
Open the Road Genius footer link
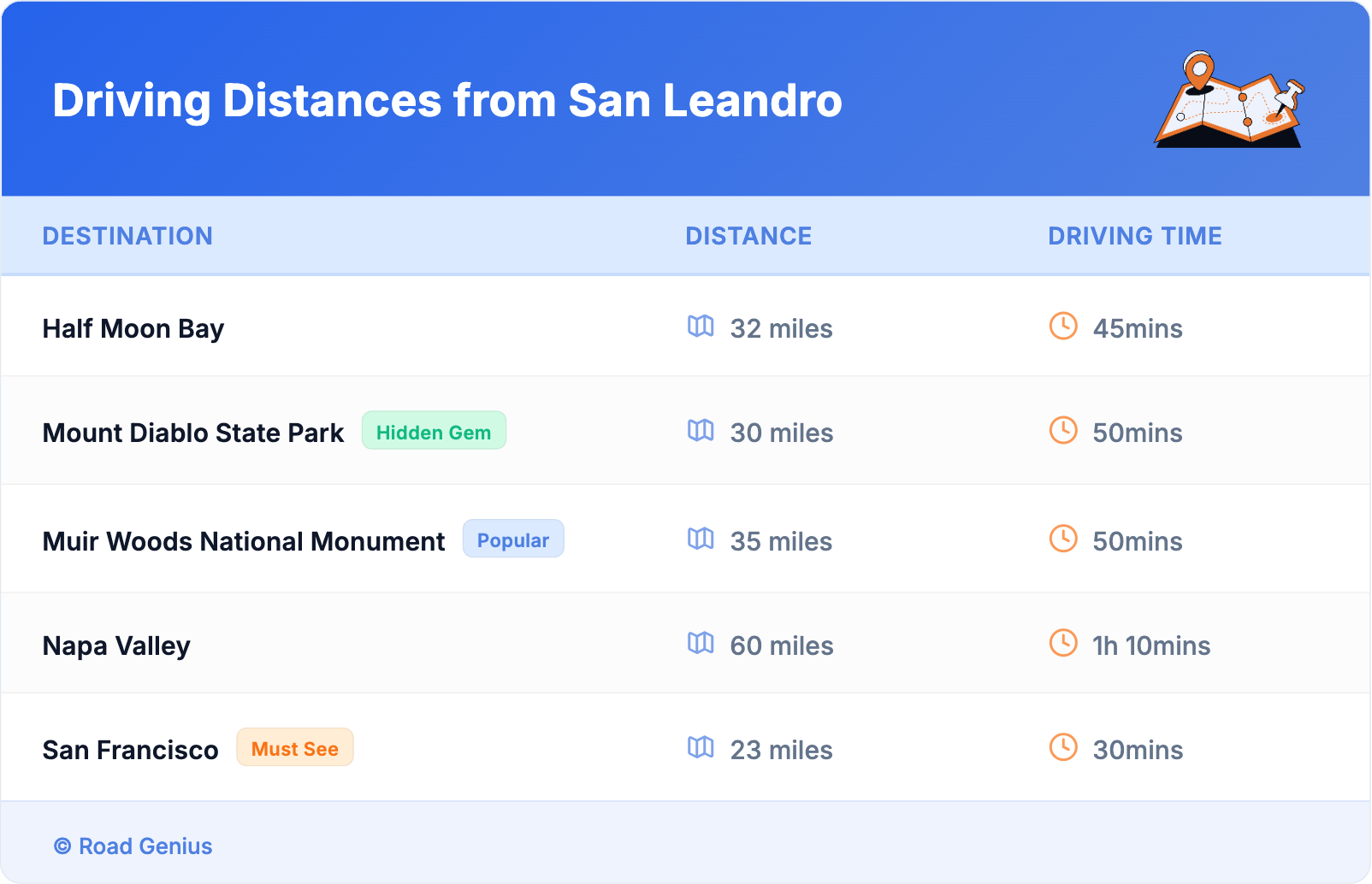(133, 846)
